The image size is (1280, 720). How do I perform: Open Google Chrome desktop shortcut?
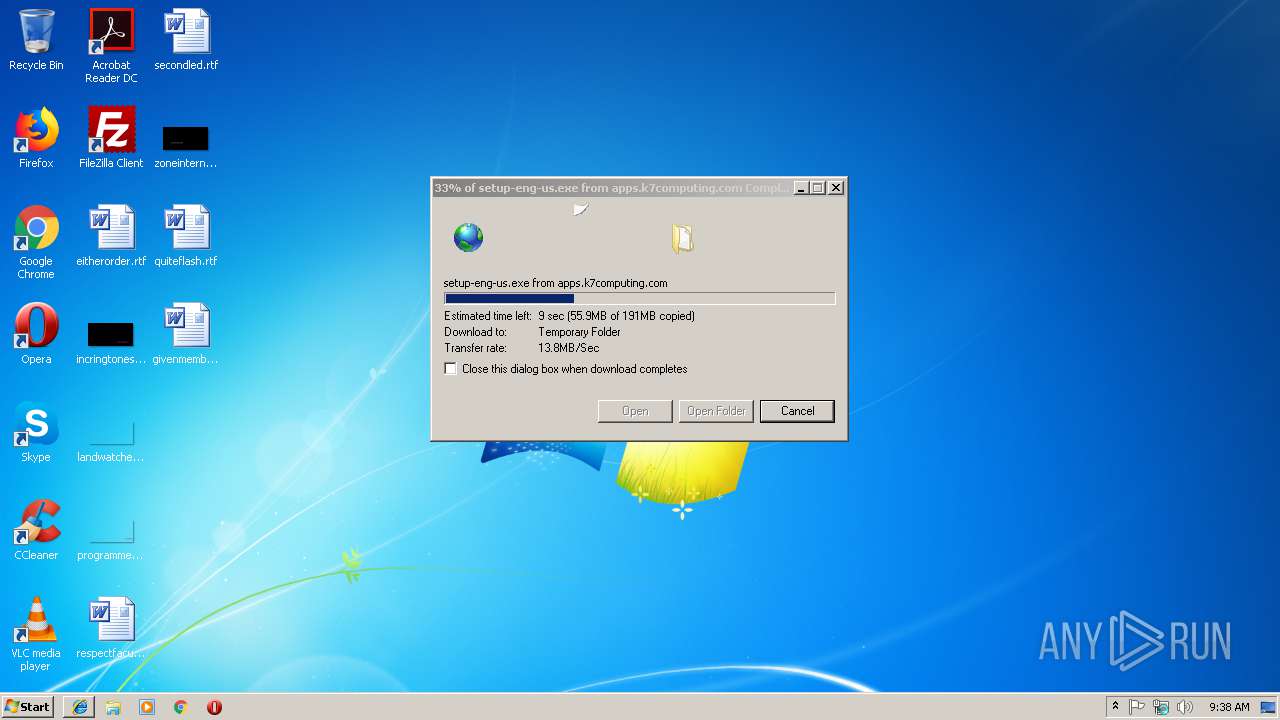(36, 242)
